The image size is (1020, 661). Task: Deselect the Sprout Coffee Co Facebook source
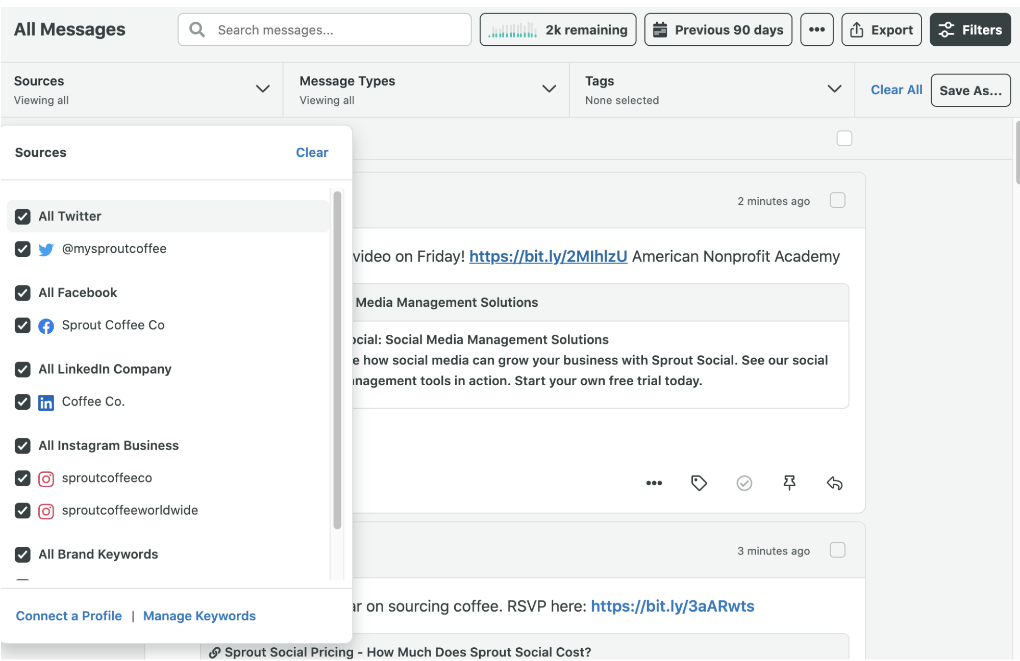pos(22,325)
